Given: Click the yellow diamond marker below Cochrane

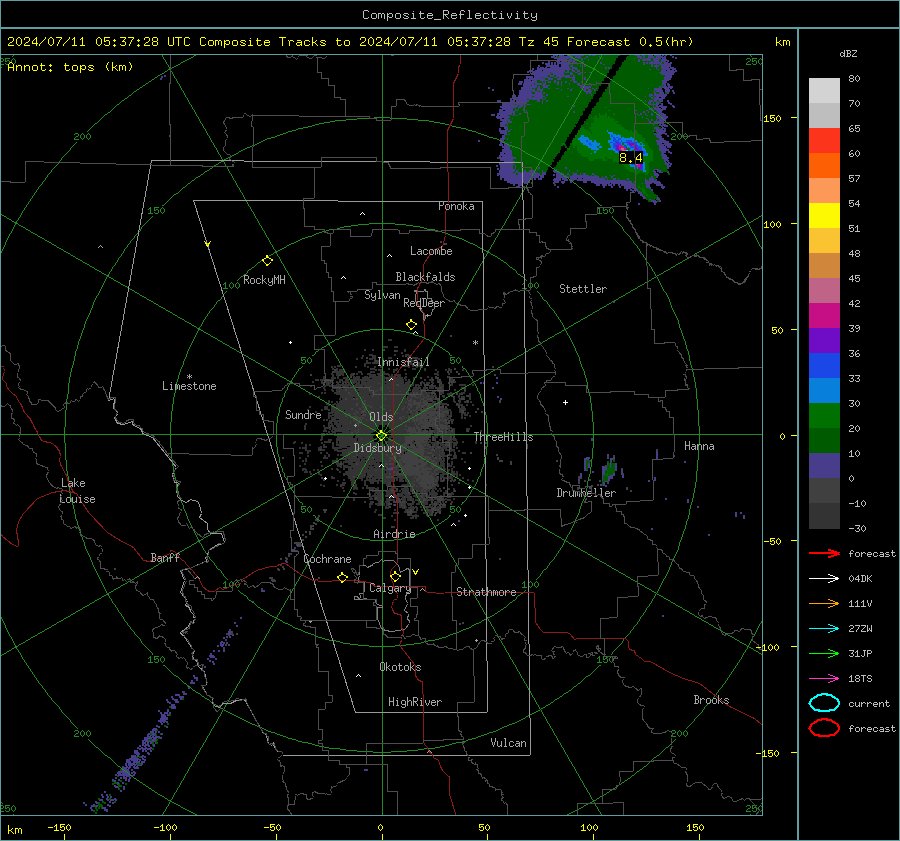Looking at the screenshot, I should [x=342, y=577].
